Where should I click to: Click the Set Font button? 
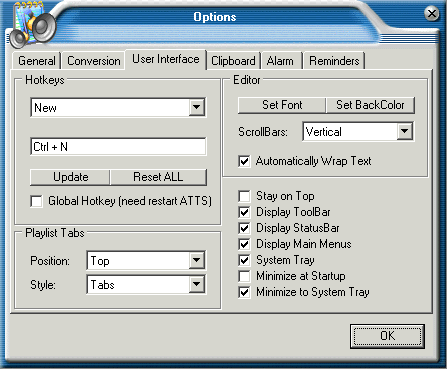pos(282,105)
